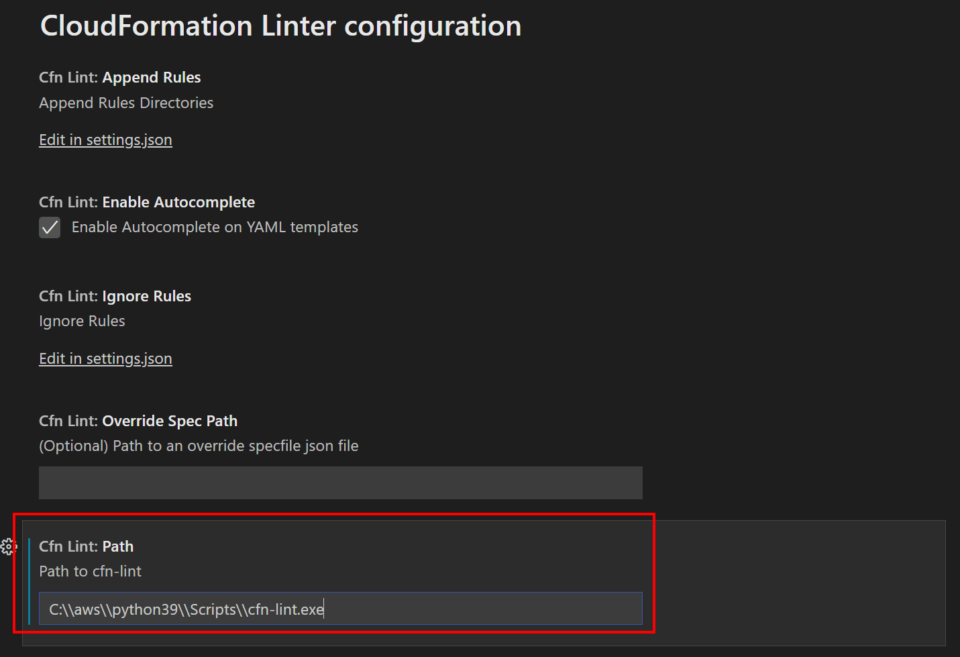Click the gear icon beside Cfn Lint Path setting

pos(10,547)
